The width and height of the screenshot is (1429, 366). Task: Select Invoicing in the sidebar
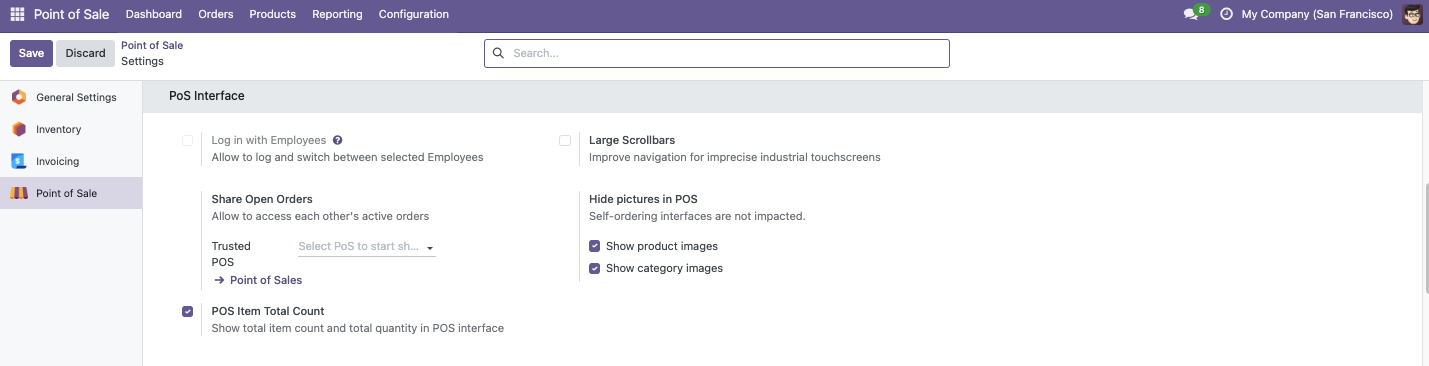[71, 161]
